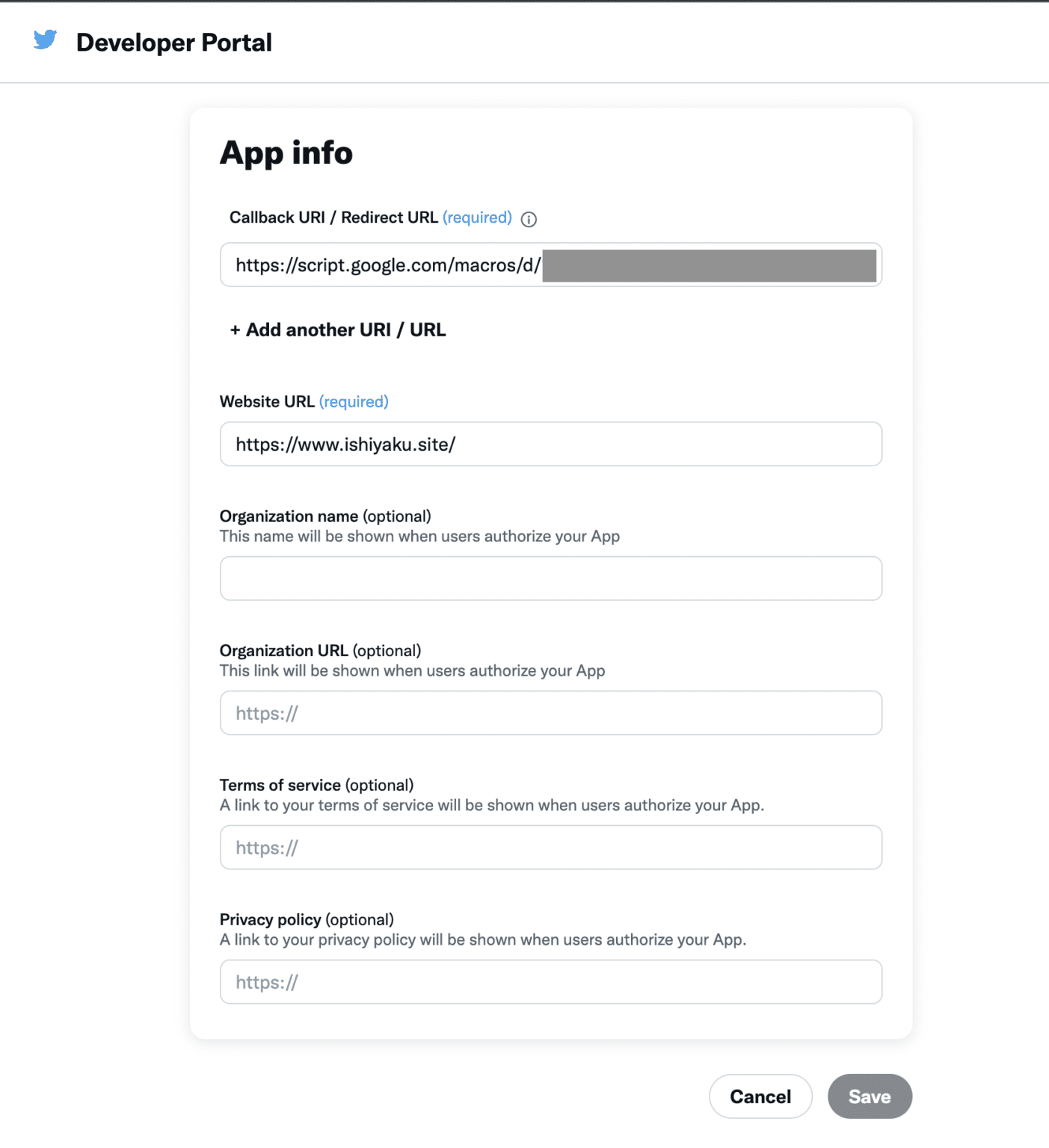Open the Developer Portal home

coord(173,43)
